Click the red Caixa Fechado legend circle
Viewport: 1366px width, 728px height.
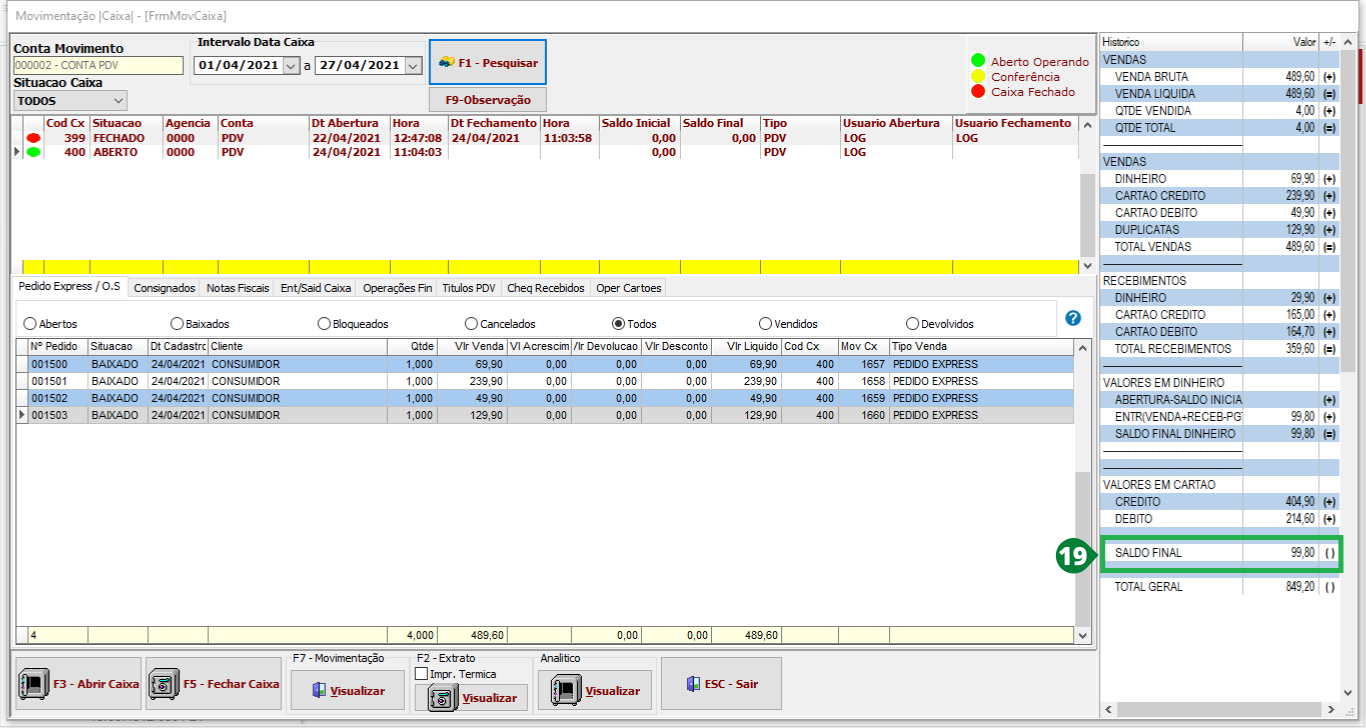coord(979,91)
